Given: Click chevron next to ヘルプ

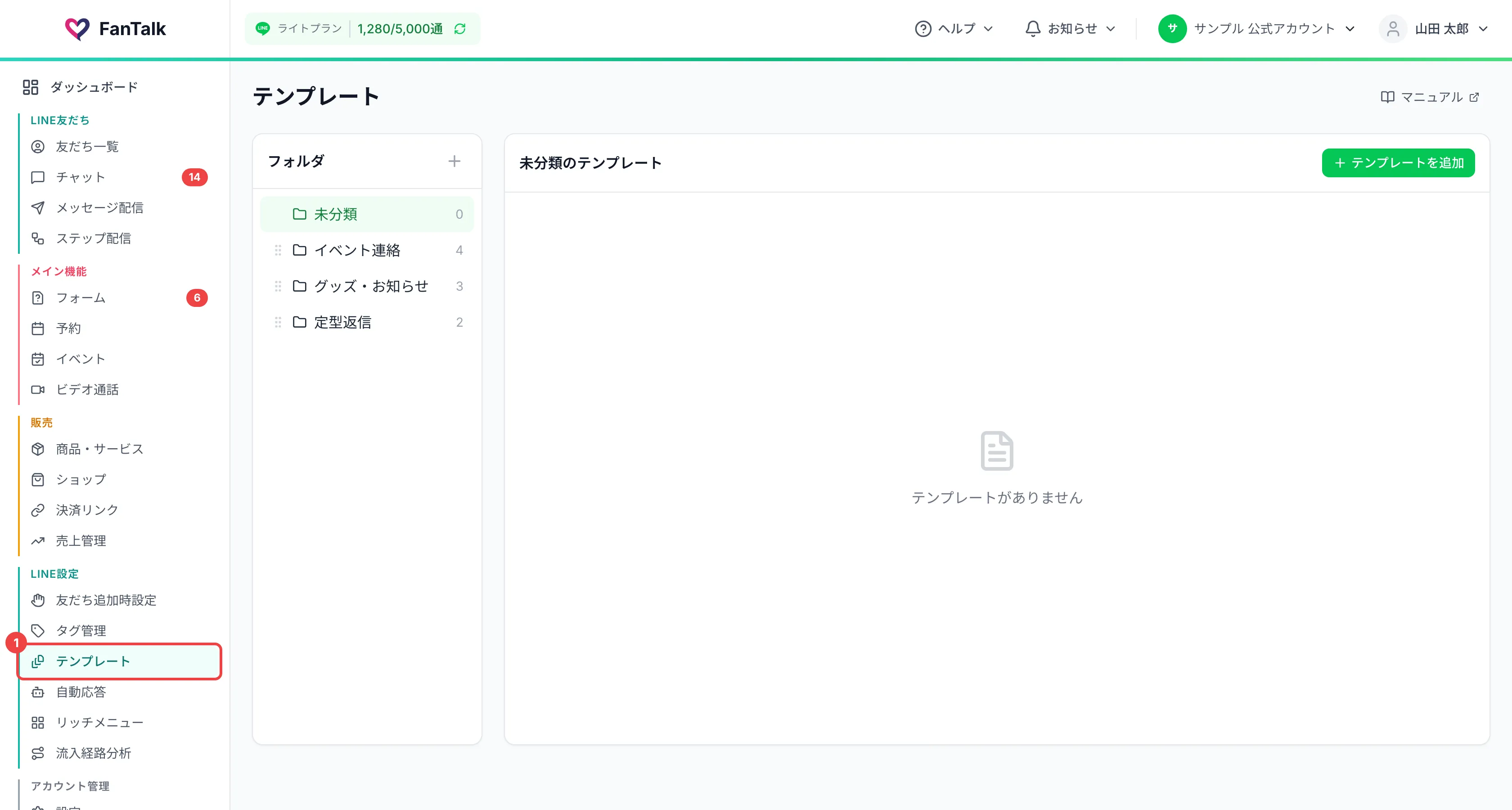Looking at the screenshot, I should [989, 29].
